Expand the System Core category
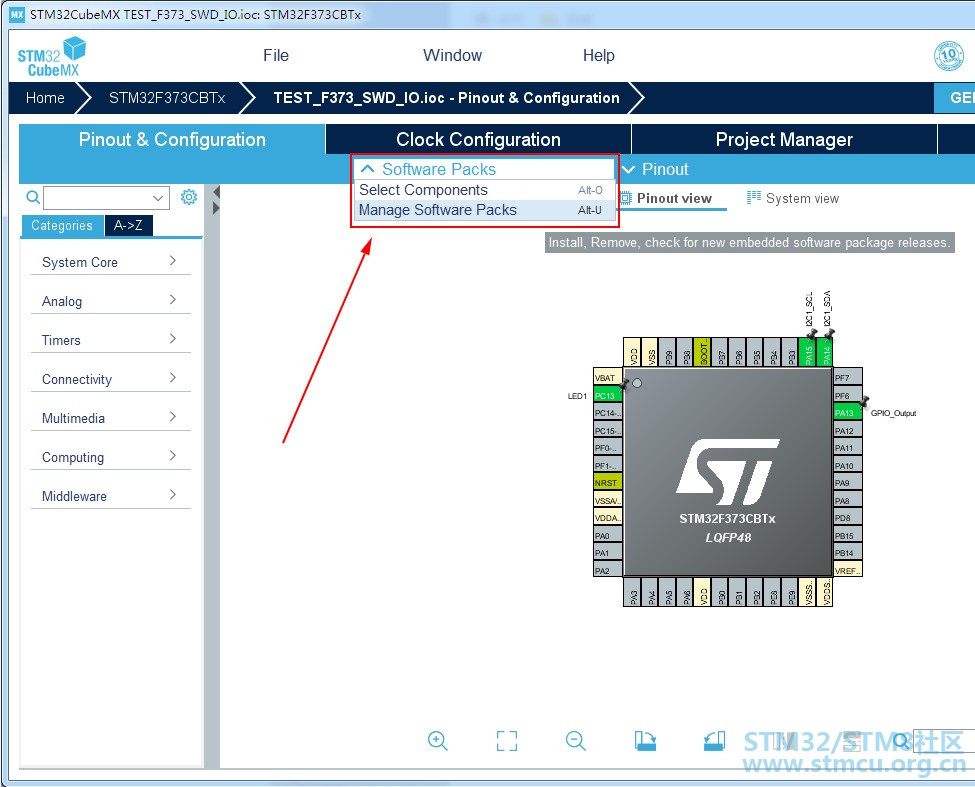The height and width of the screenshot is (787, 975). [111, 262]
